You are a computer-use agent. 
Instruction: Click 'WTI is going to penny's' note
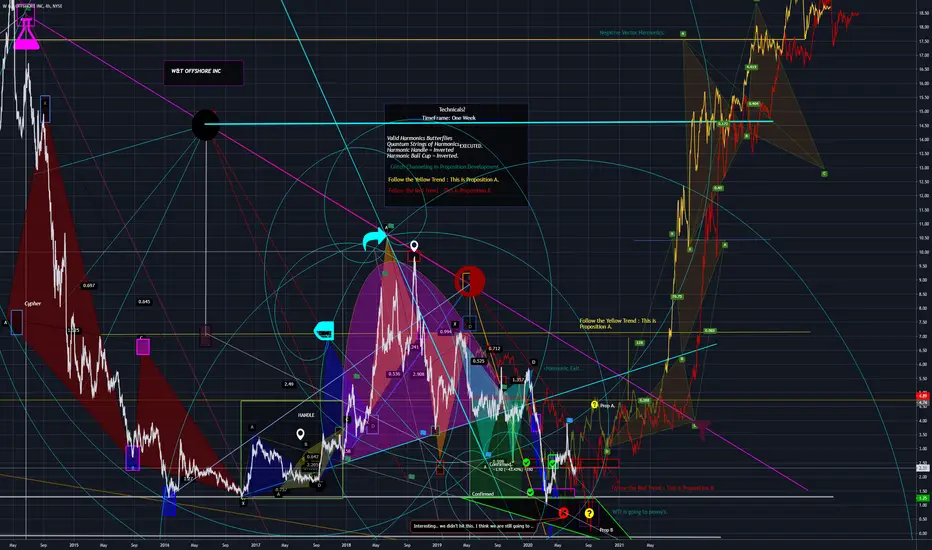coord(640,512)
